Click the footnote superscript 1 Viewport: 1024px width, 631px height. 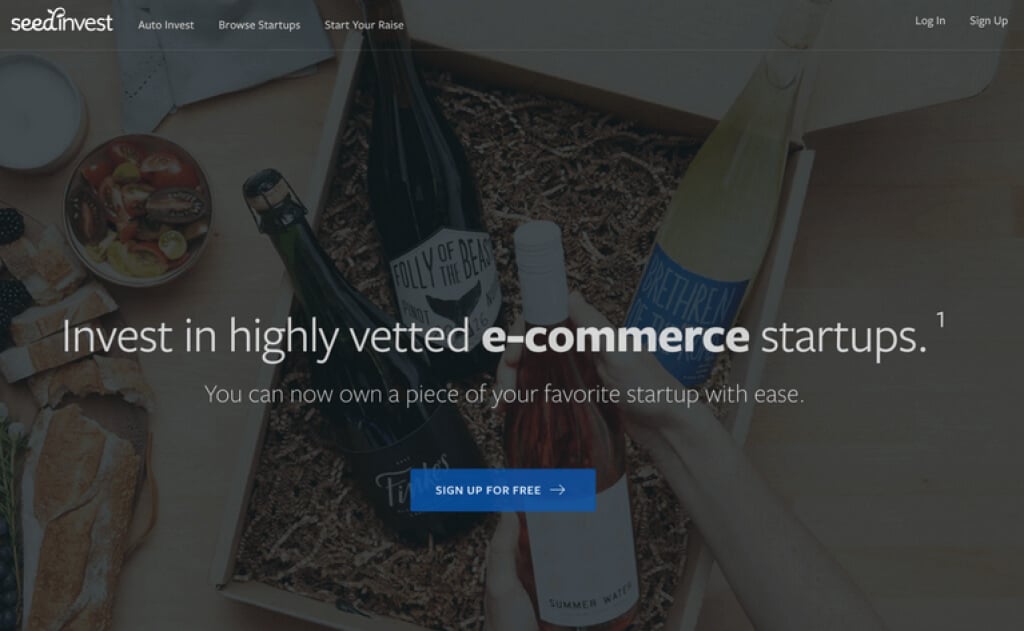940,319
